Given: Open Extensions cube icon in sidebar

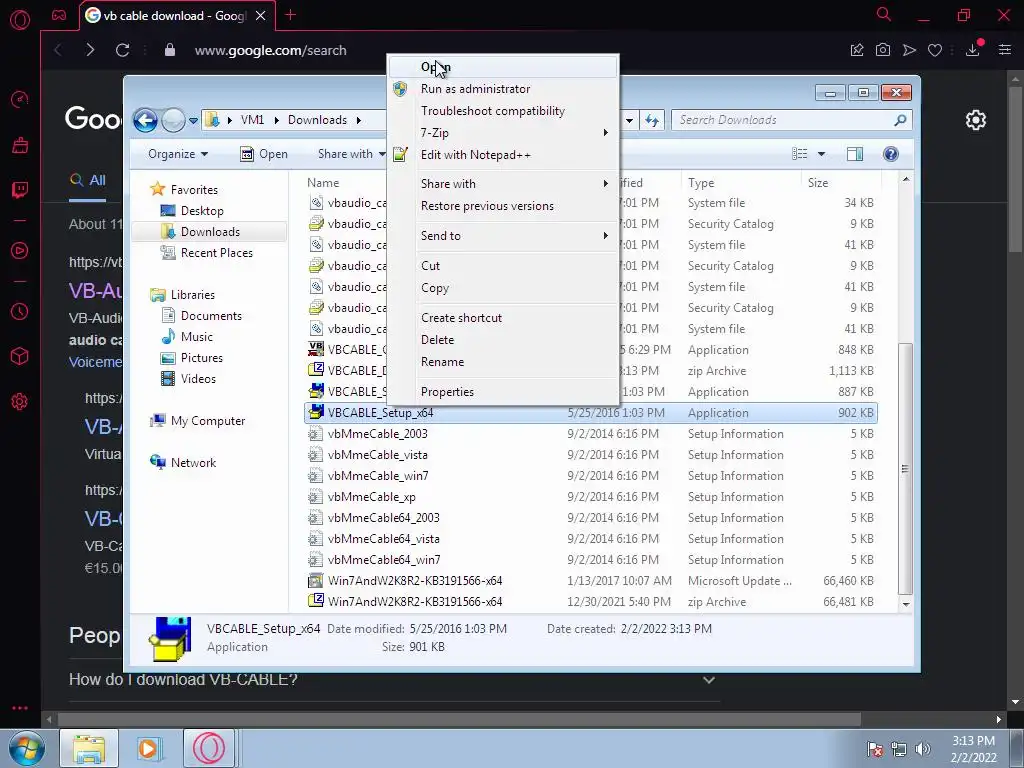Looking at the screenshot, I should (x=20, y=356).
